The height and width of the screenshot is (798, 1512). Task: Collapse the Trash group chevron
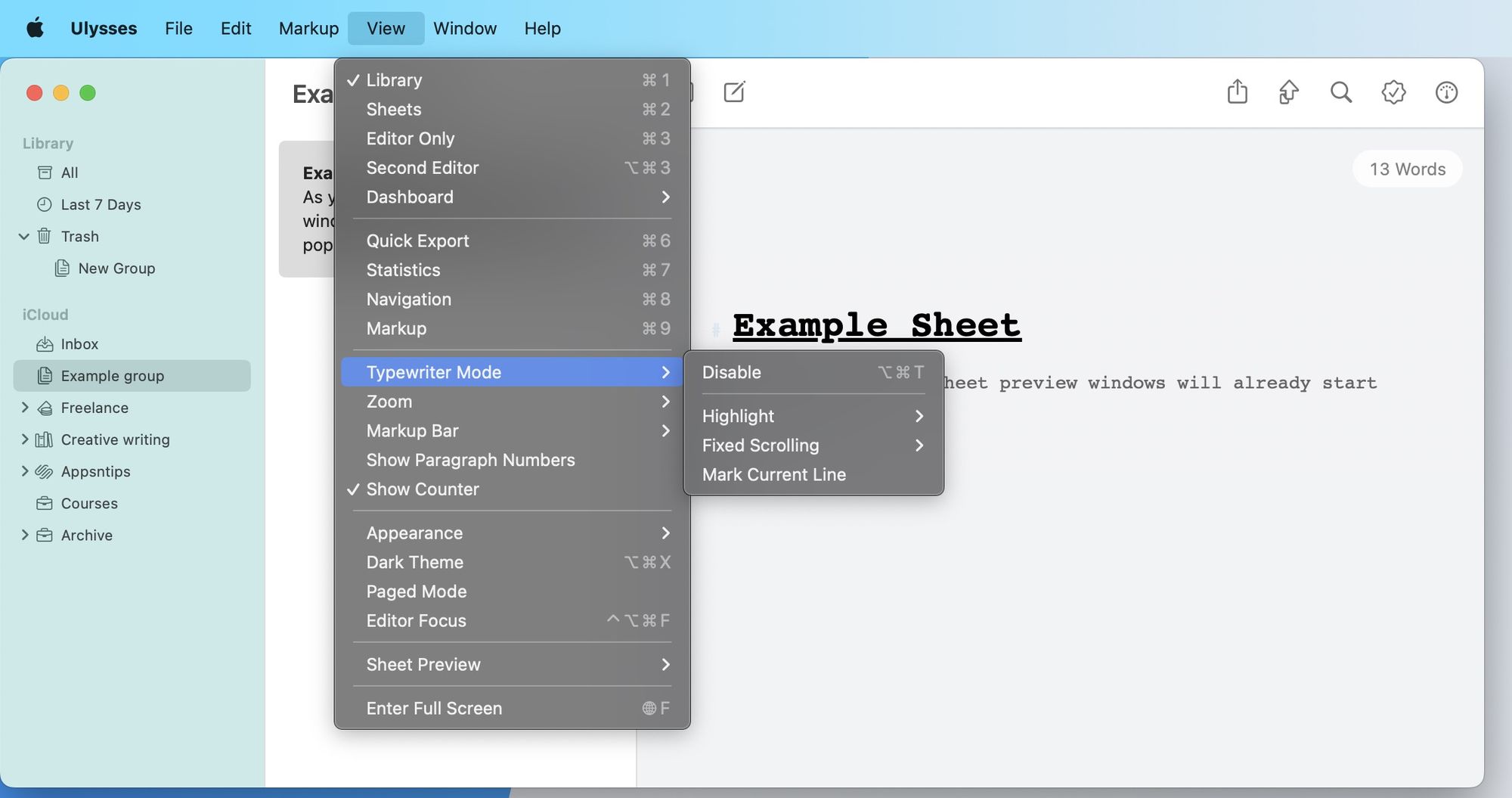tap(24, 237)
